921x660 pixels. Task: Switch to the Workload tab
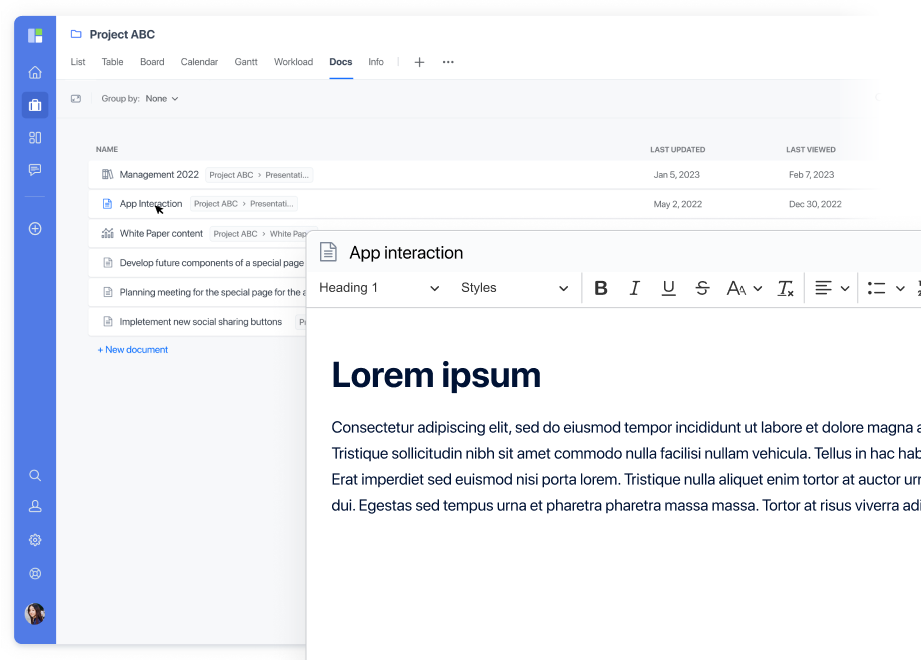pyautogui.click(x=294, y=62)
